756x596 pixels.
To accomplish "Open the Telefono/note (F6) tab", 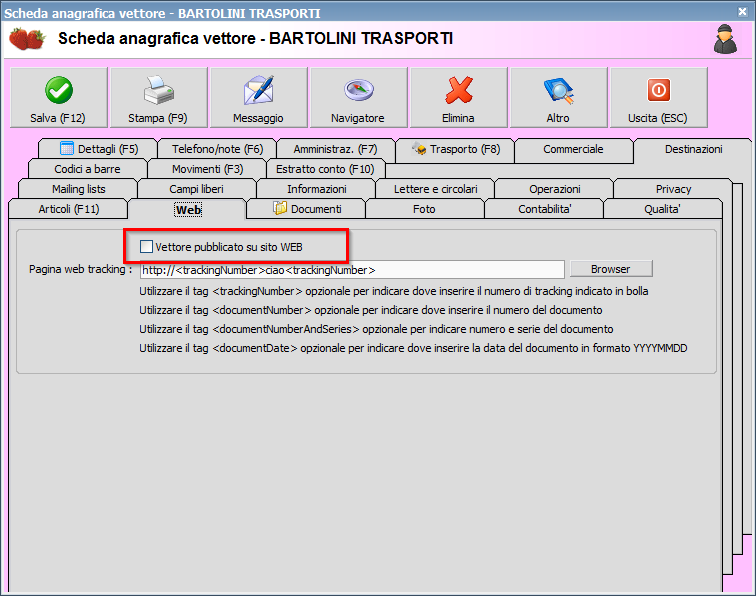I will tap(217, 149).
